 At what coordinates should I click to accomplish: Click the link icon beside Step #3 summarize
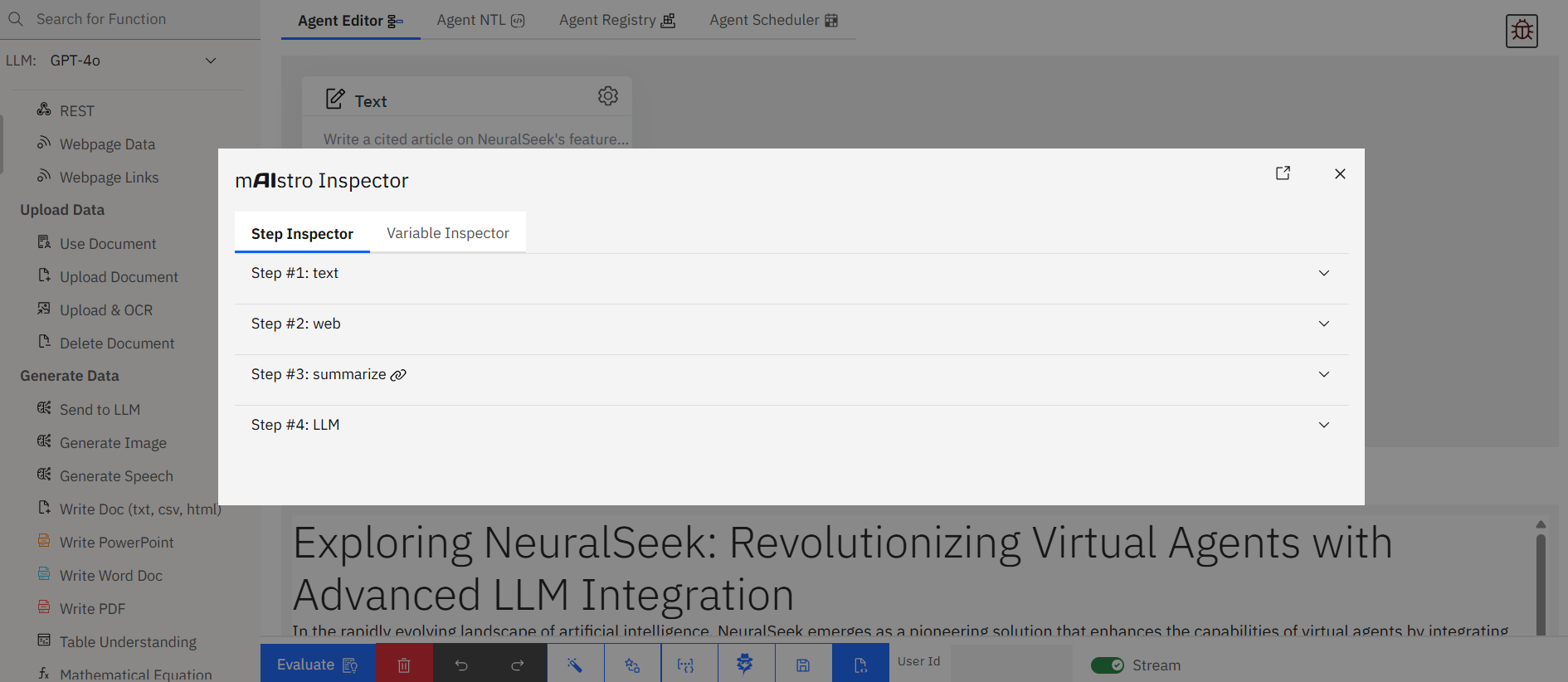398,375
